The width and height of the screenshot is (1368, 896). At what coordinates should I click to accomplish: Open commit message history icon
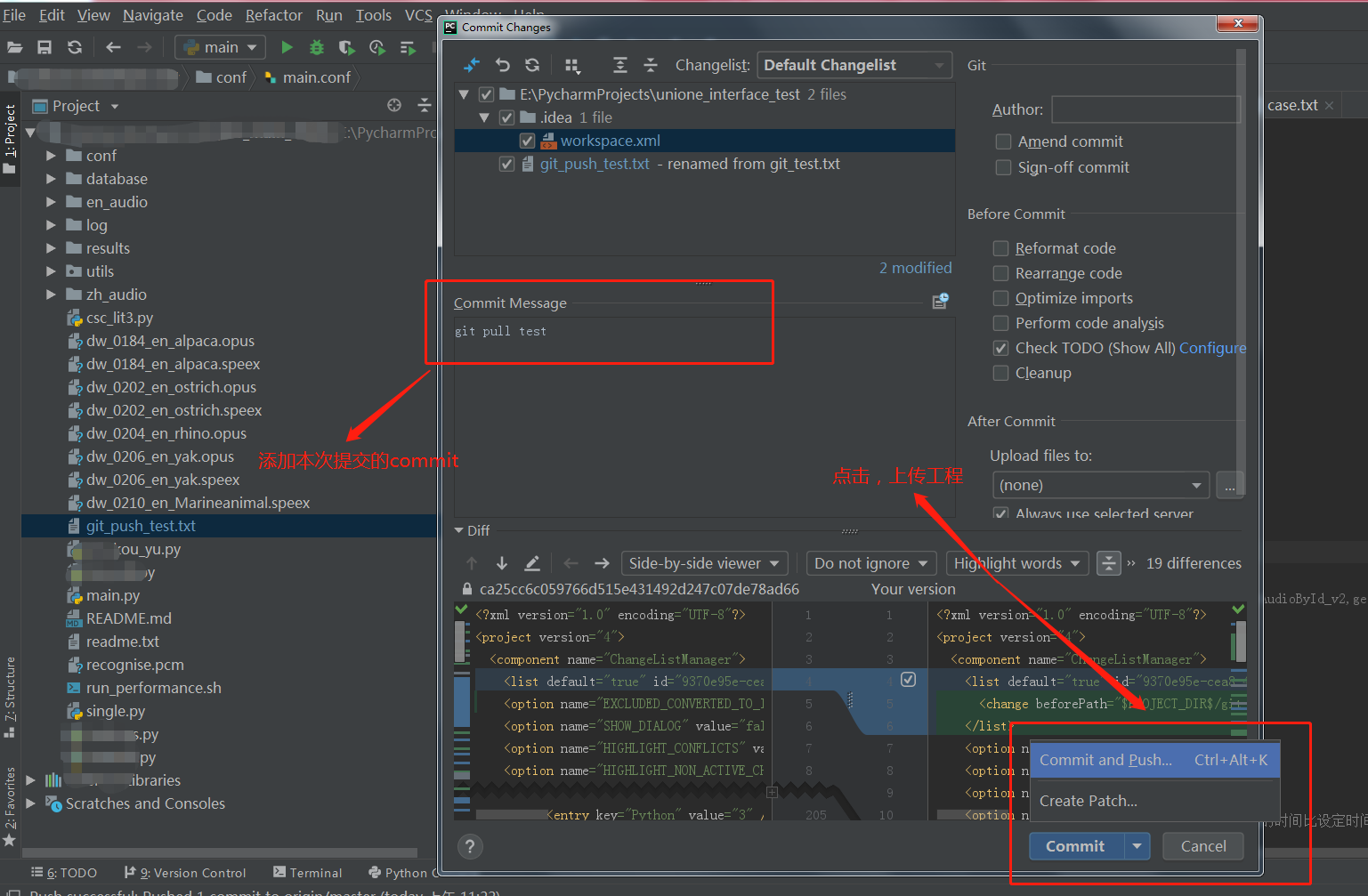(941, 302)
